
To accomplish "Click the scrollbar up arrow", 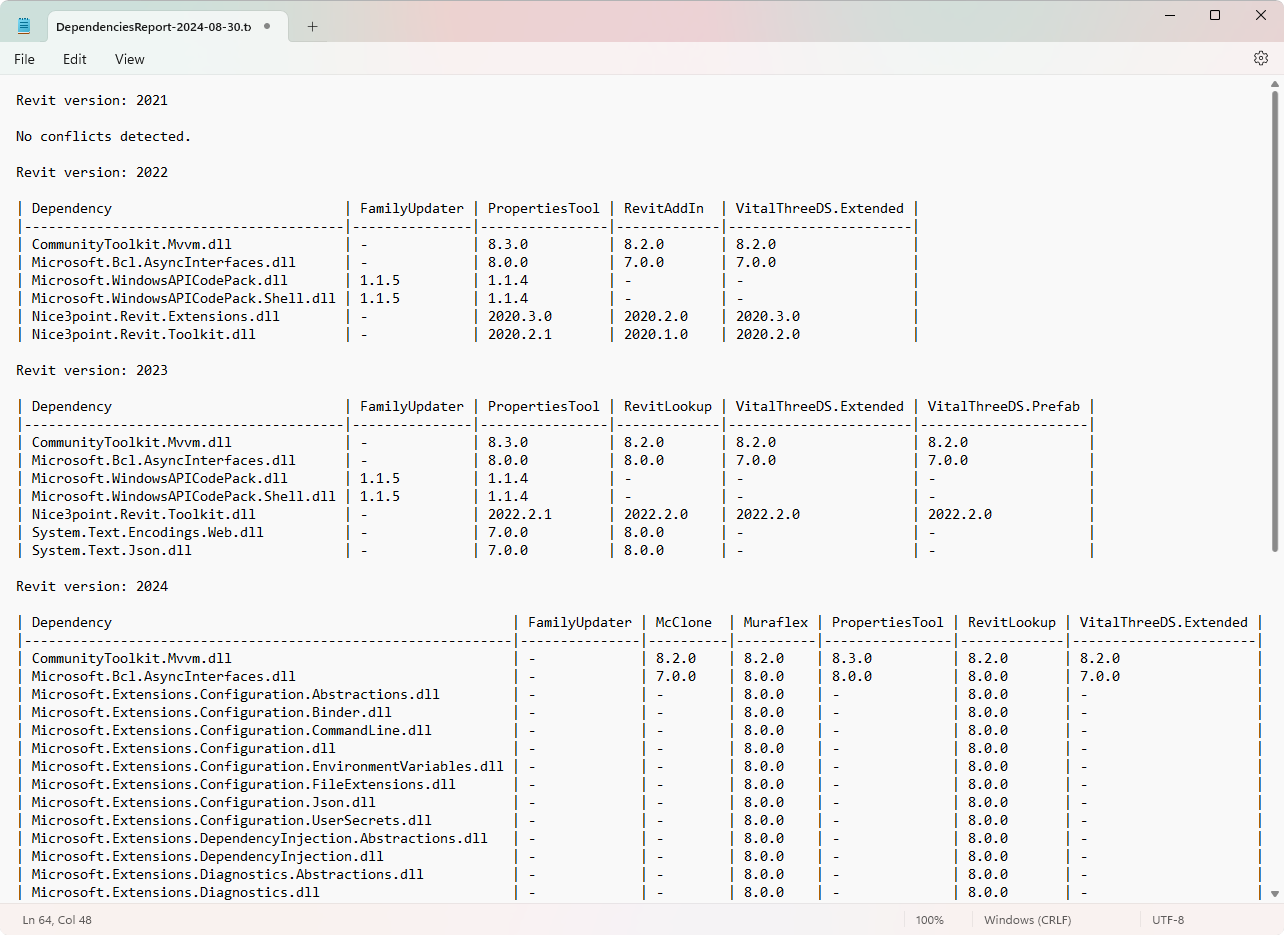I will point(1274,85).
